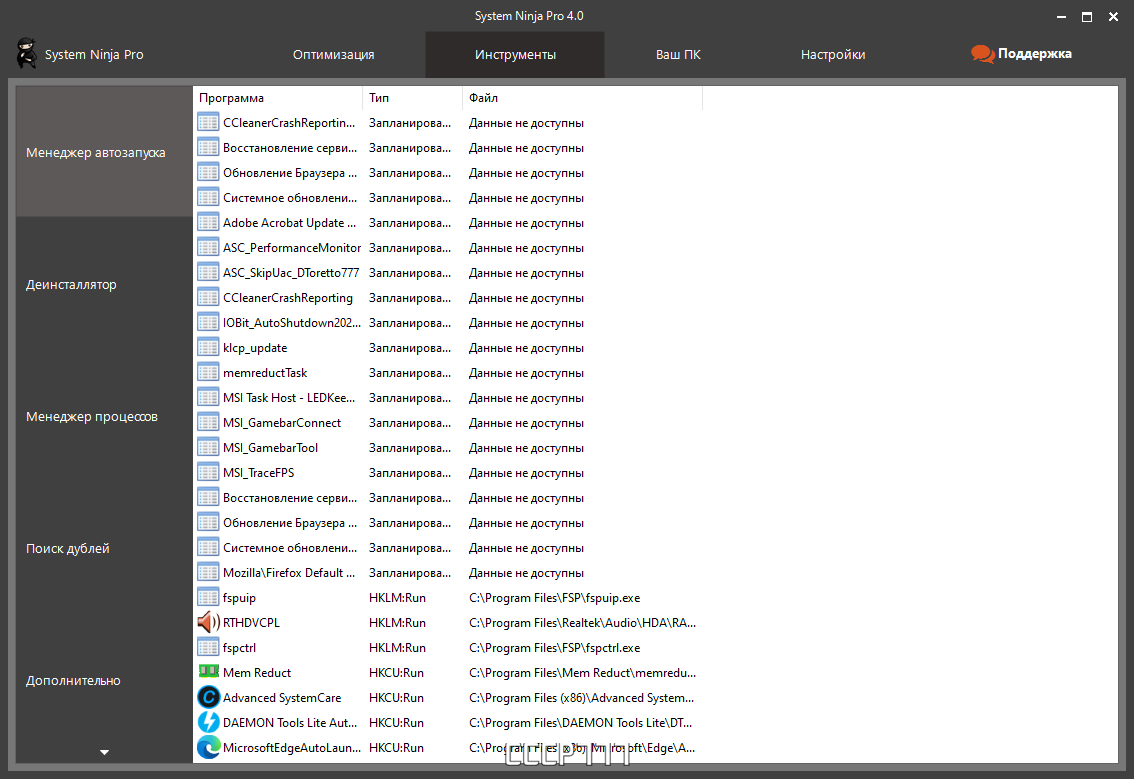Click the icon beside MSI Task Host - LEDKee
The image size is (1134, 779).
coord(208,398)
